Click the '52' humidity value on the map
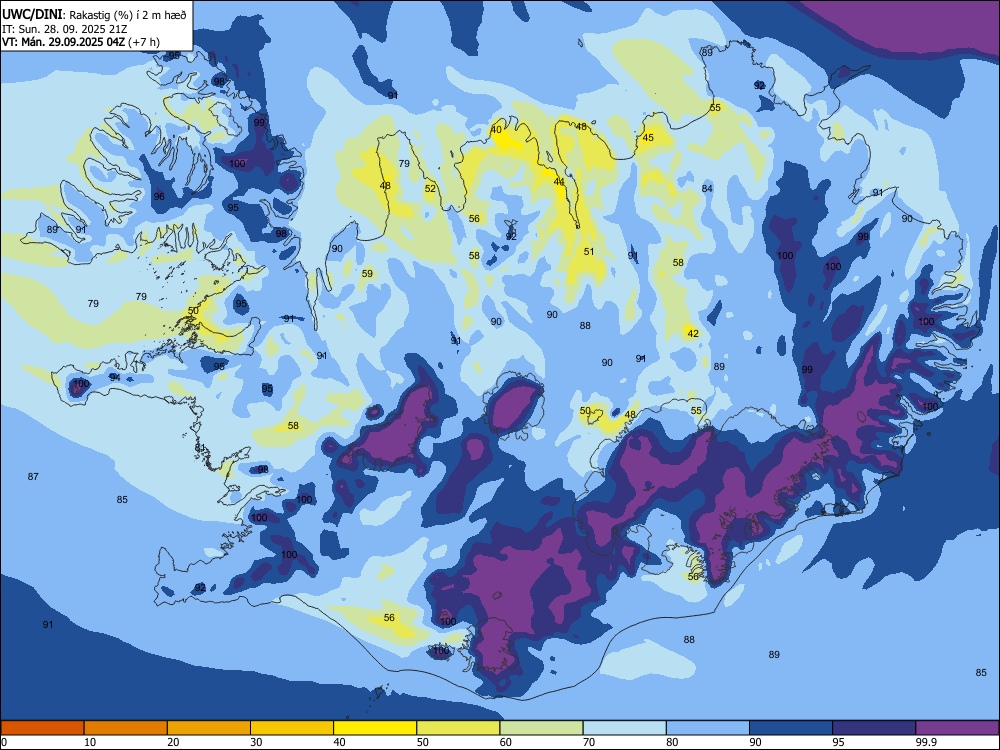1000x750 pixels. (x=430, y=188)
